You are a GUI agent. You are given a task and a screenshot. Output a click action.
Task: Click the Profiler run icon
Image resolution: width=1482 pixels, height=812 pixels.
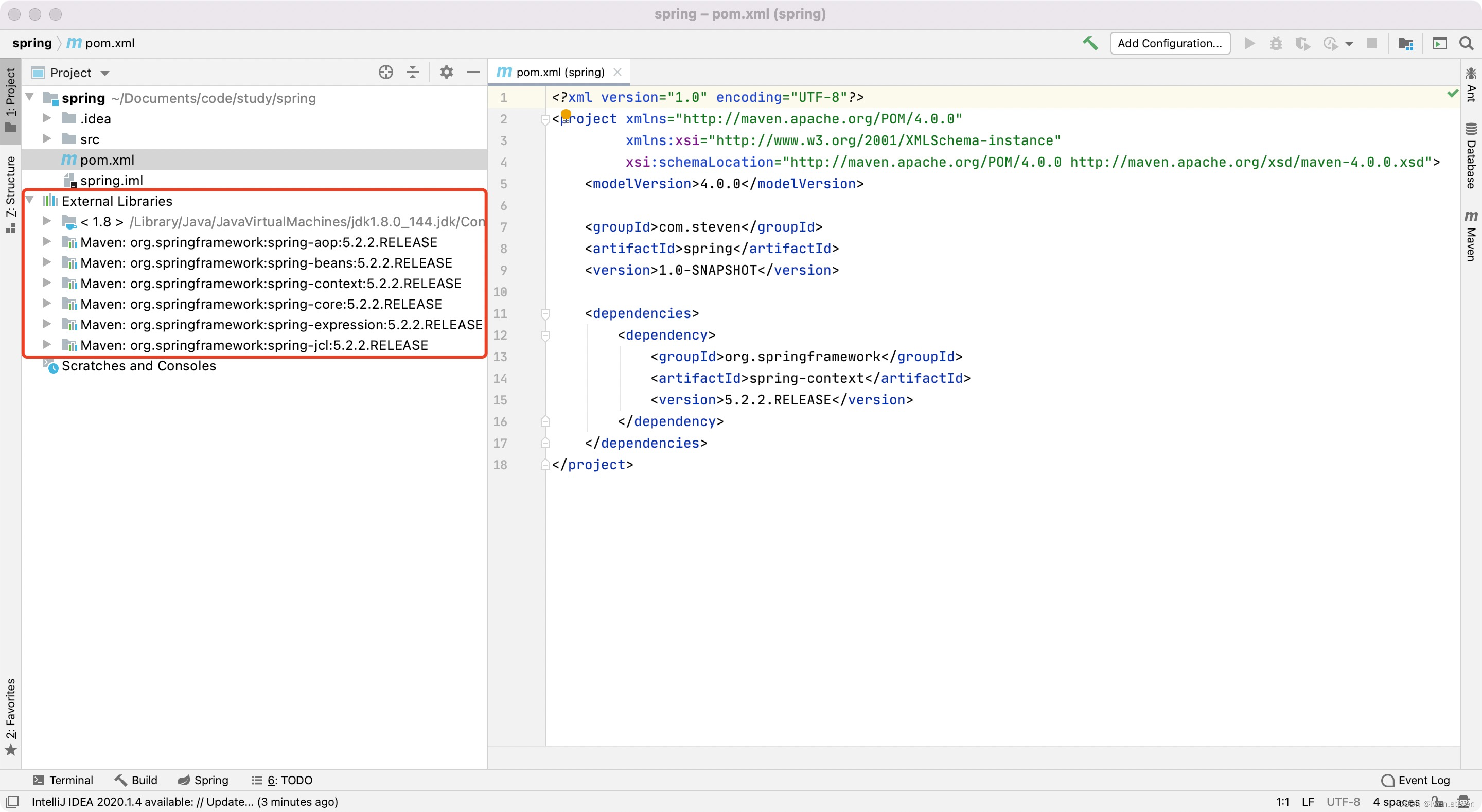pyautogui.click(x=1330, y=43)
